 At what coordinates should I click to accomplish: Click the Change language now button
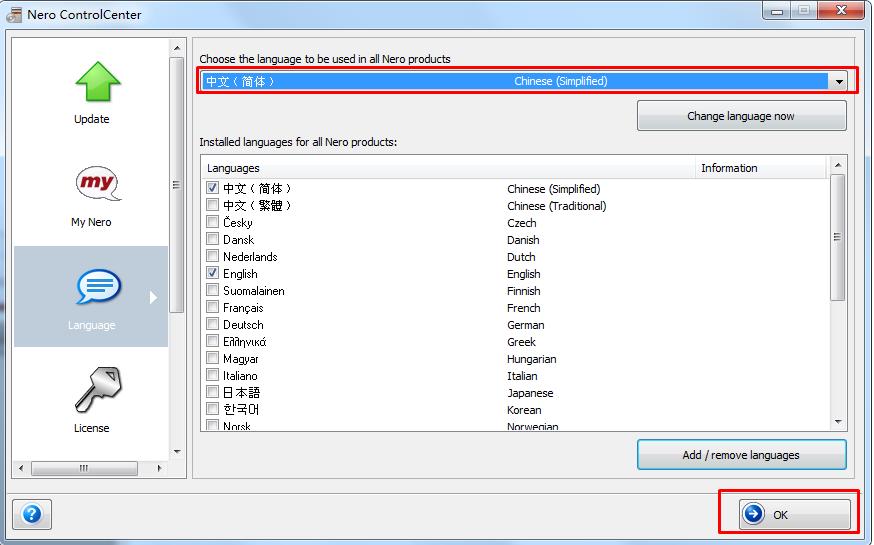[x=741, y=116]
